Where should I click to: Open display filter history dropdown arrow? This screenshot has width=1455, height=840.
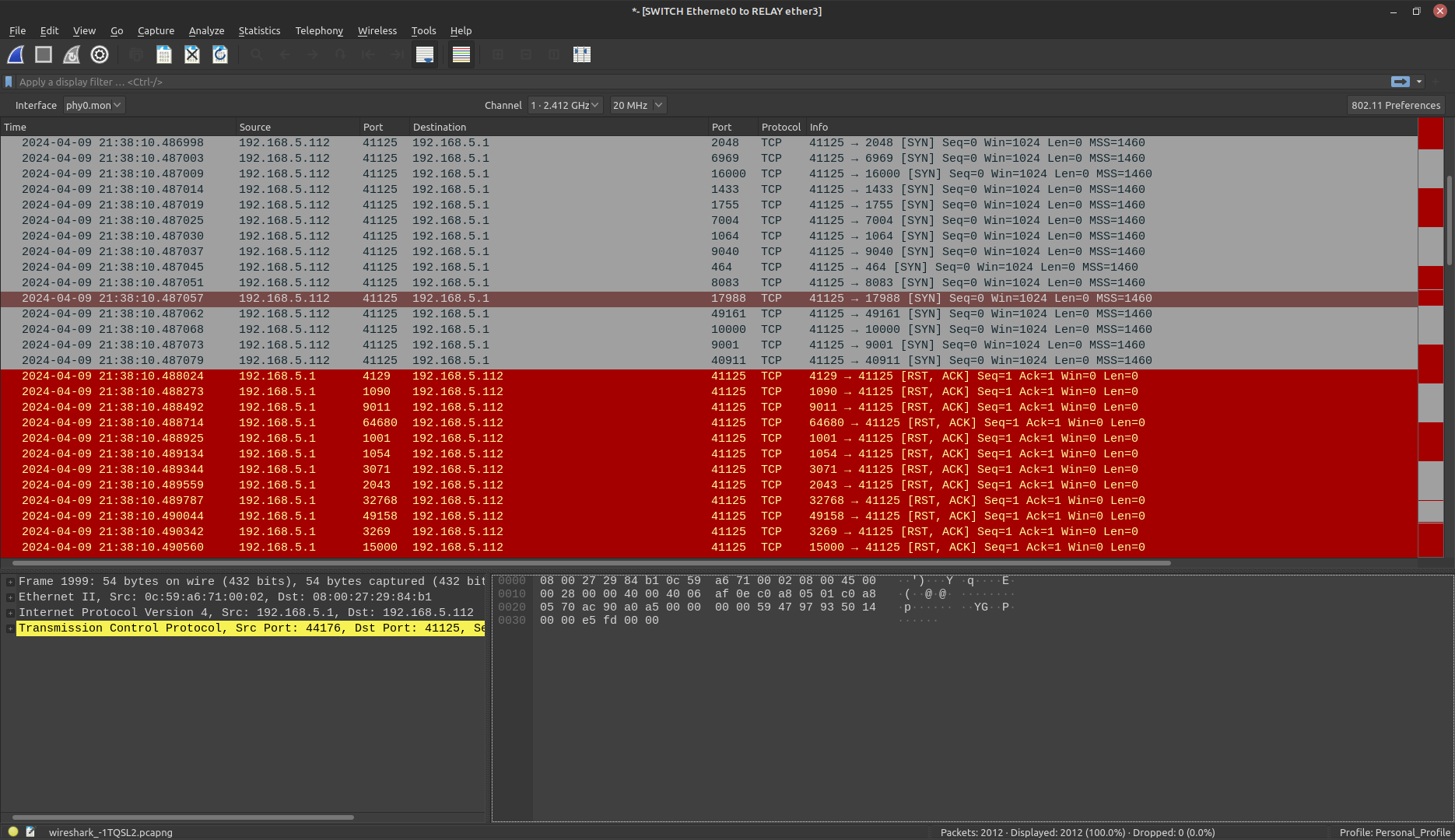click(1419, 82)
